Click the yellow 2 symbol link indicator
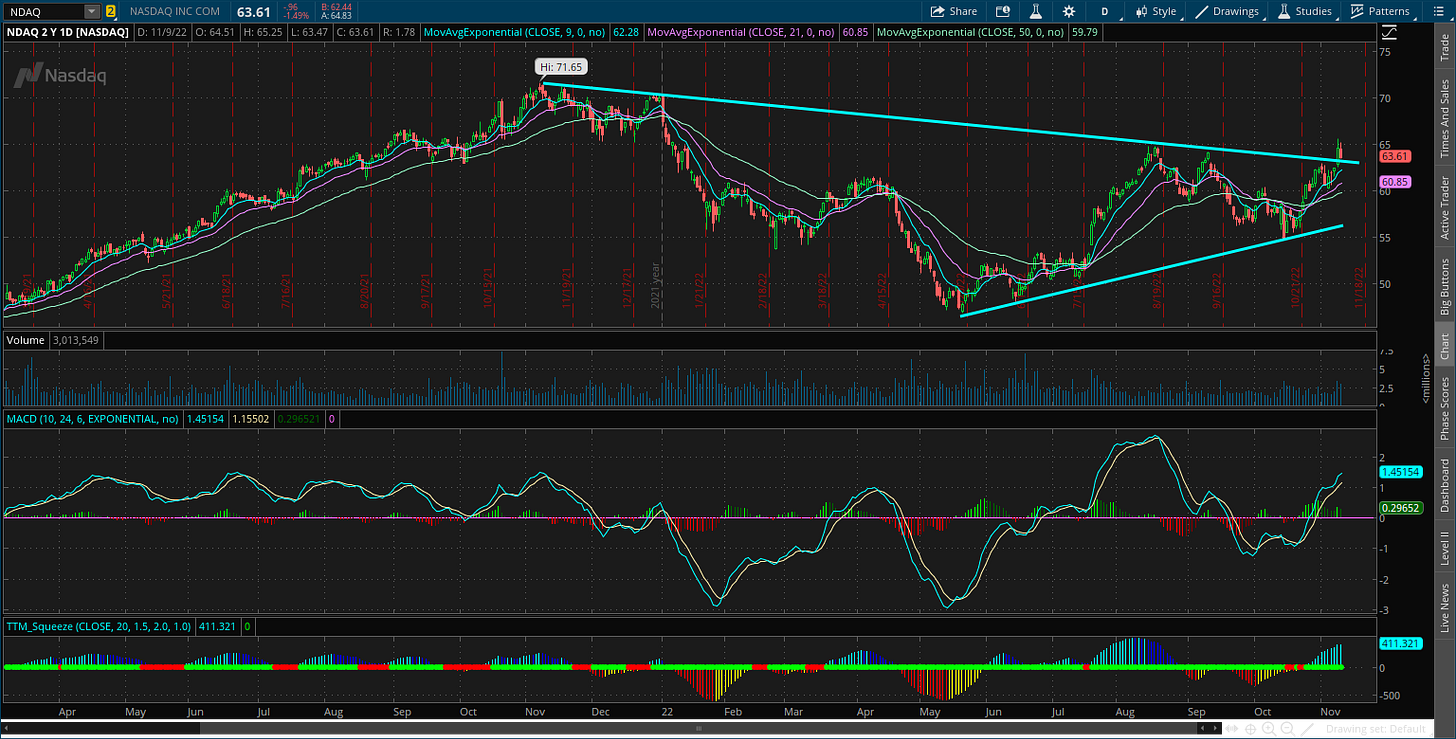The height and width of the screenshot is (739, 1456). point(110,12)
